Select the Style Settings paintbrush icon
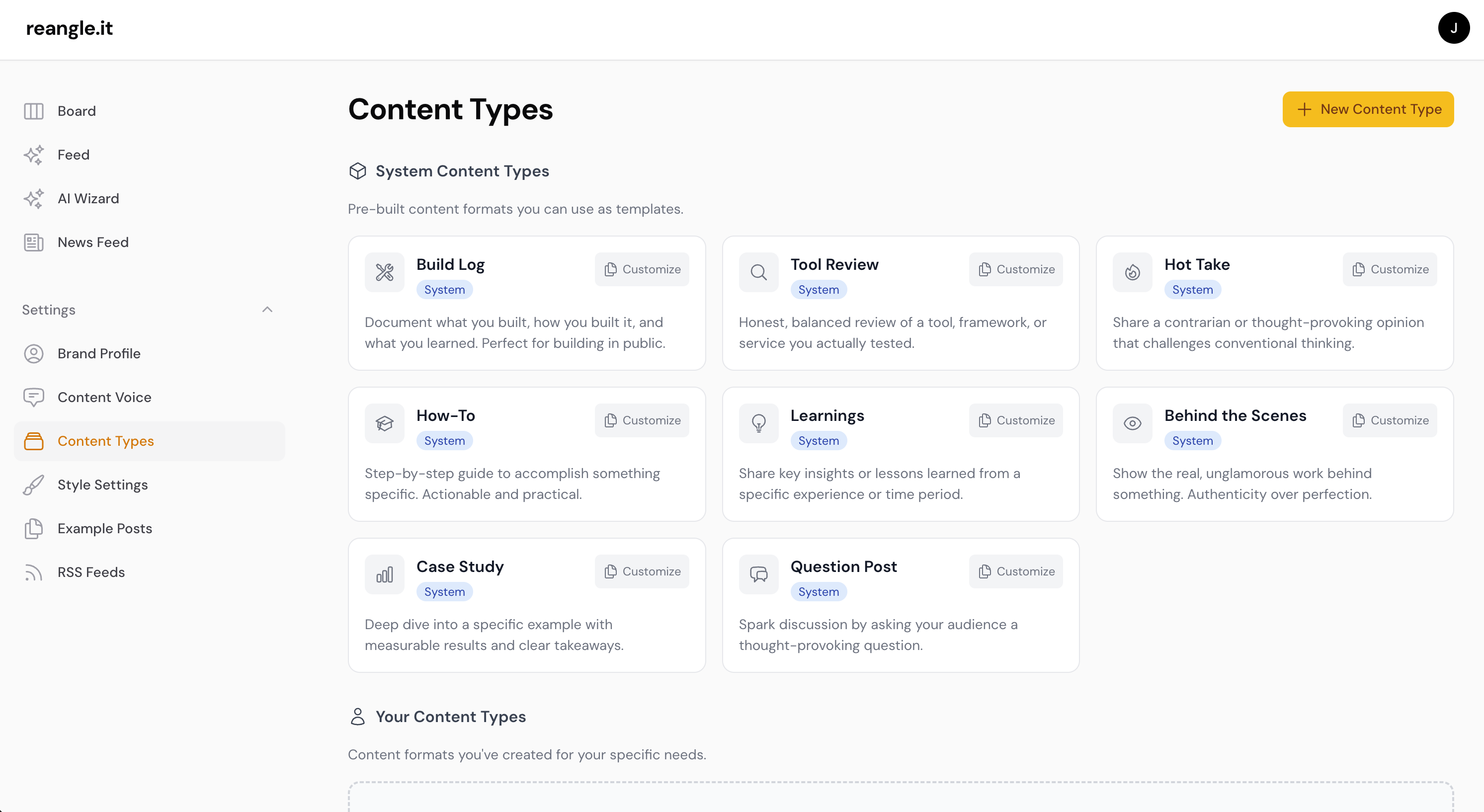Image resolution: width=1484 pixels, height=812 pixels. pyautogui.click(x=33, y=485)
